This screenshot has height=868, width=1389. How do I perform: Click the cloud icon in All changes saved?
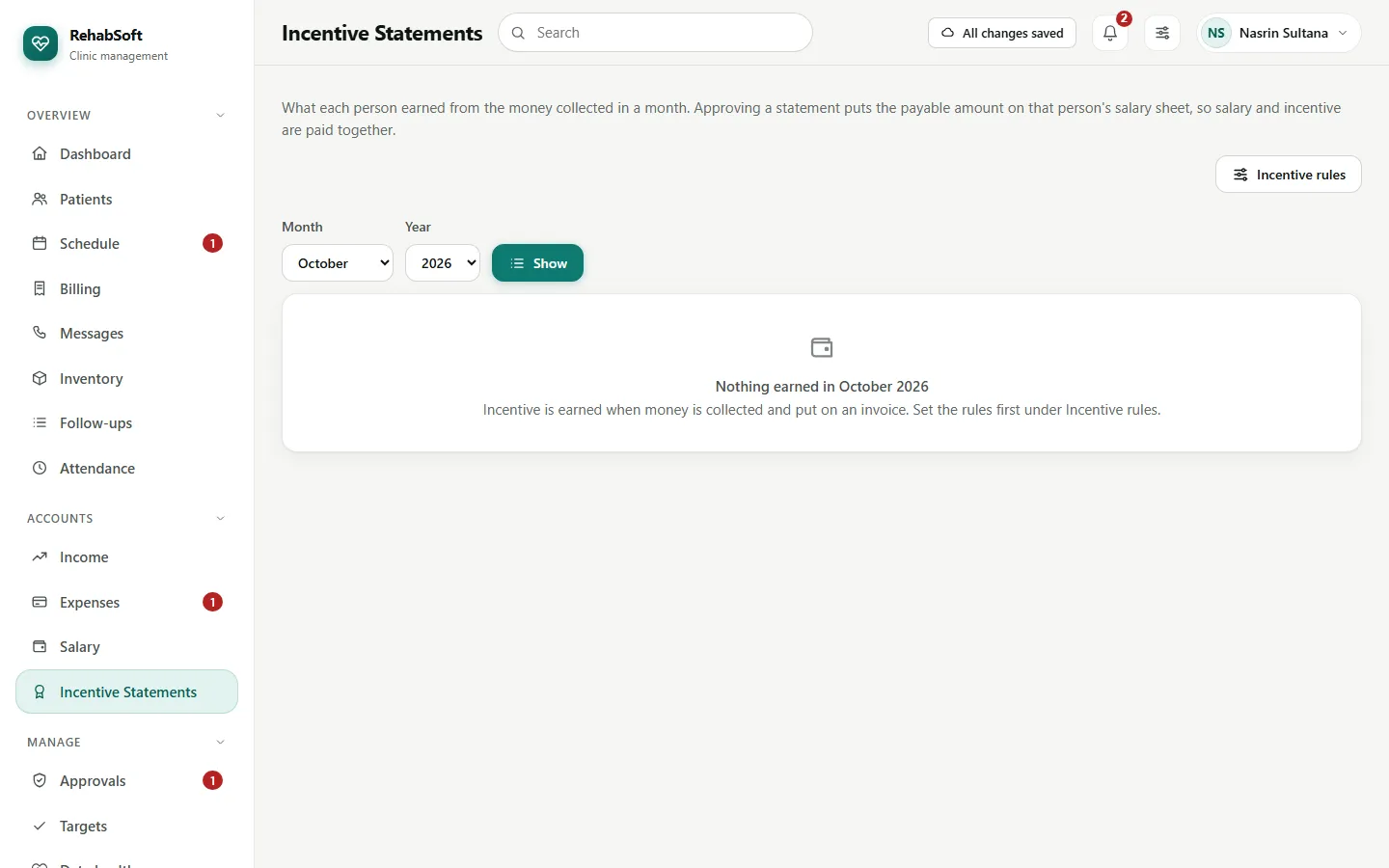point(948,33)
